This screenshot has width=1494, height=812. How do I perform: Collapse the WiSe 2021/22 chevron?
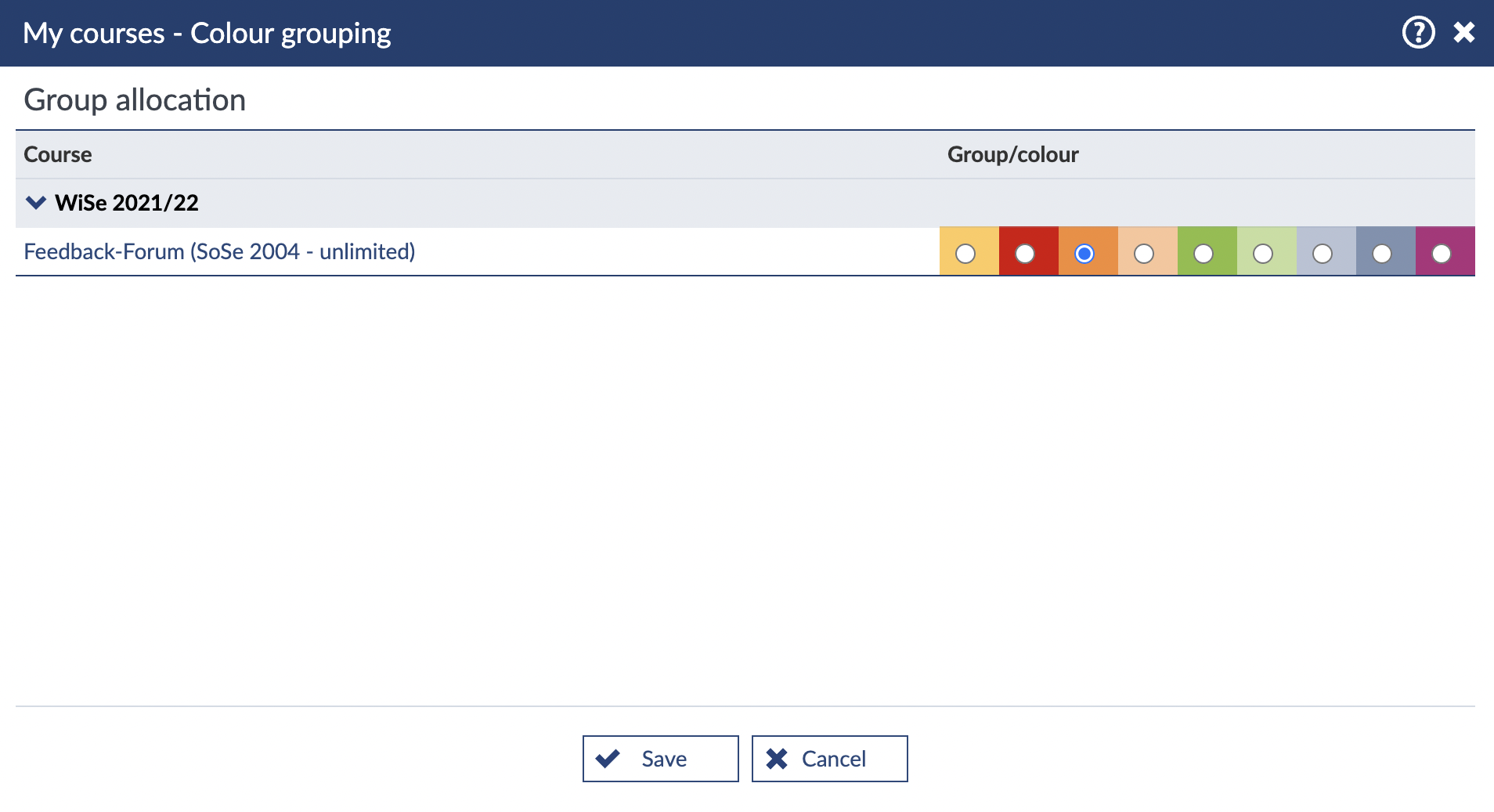pos(36,203)
